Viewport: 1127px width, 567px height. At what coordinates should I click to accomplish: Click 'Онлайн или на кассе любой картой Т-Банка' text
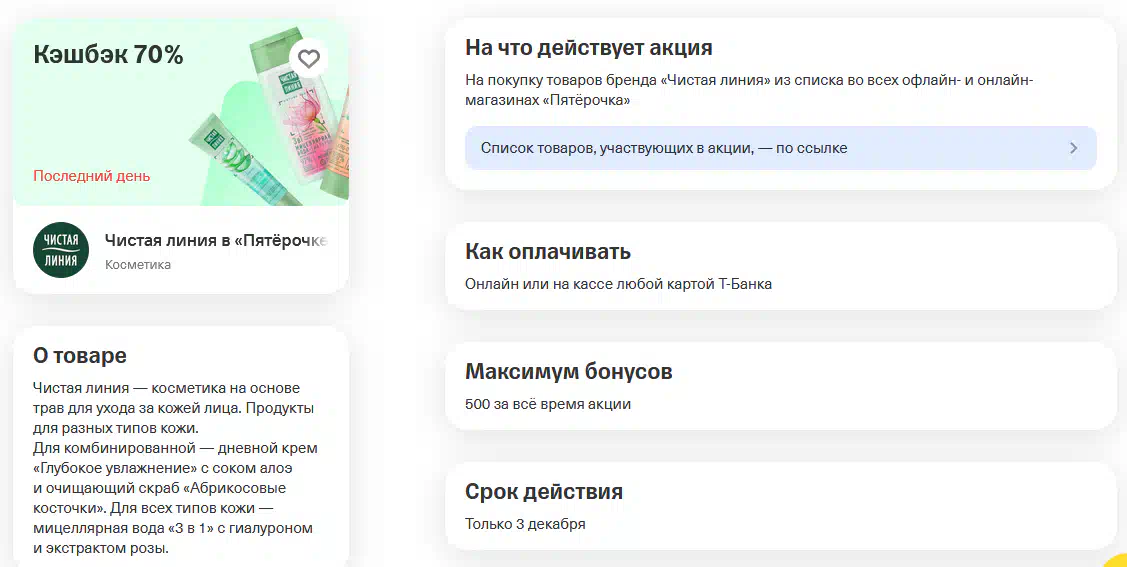tap(618, 284)
